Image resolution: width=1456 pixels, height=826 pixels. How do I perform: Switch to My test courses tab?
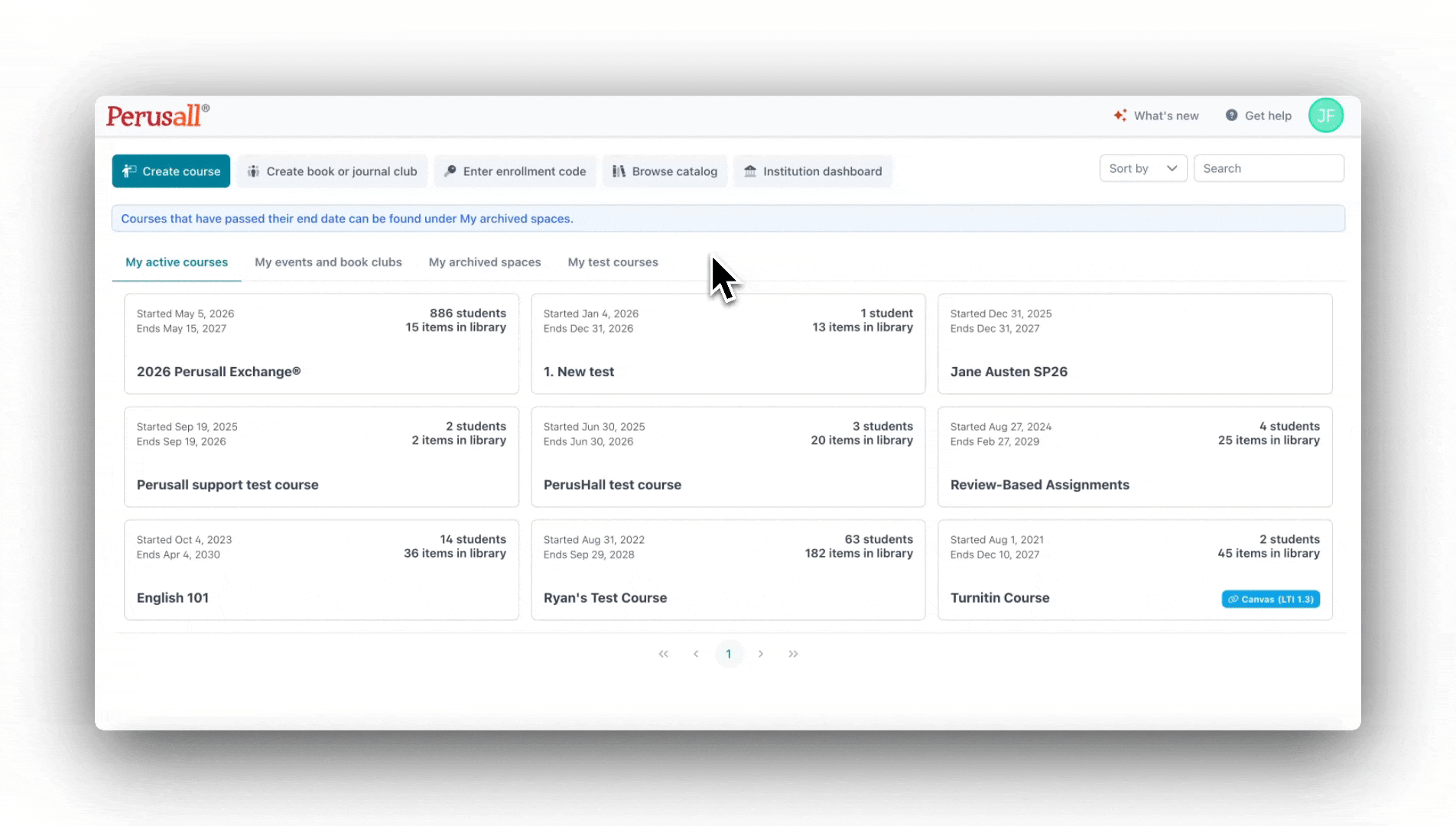(613, 262)
